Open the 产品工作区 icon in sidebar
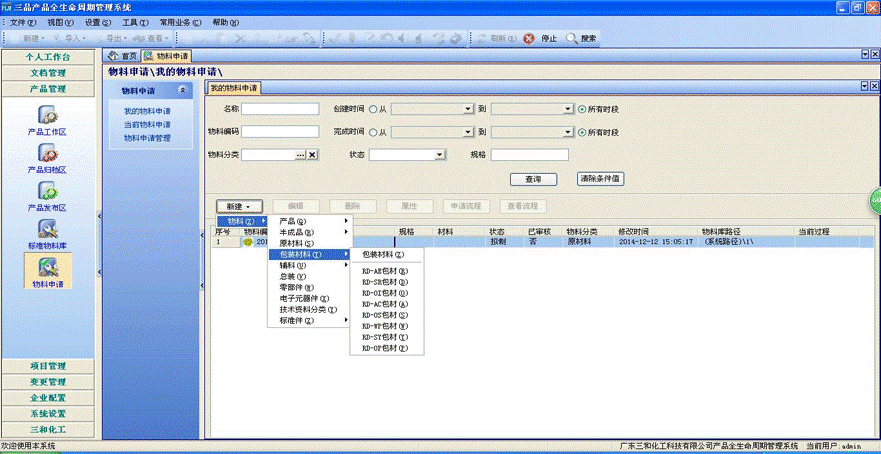 coord(47,116)
